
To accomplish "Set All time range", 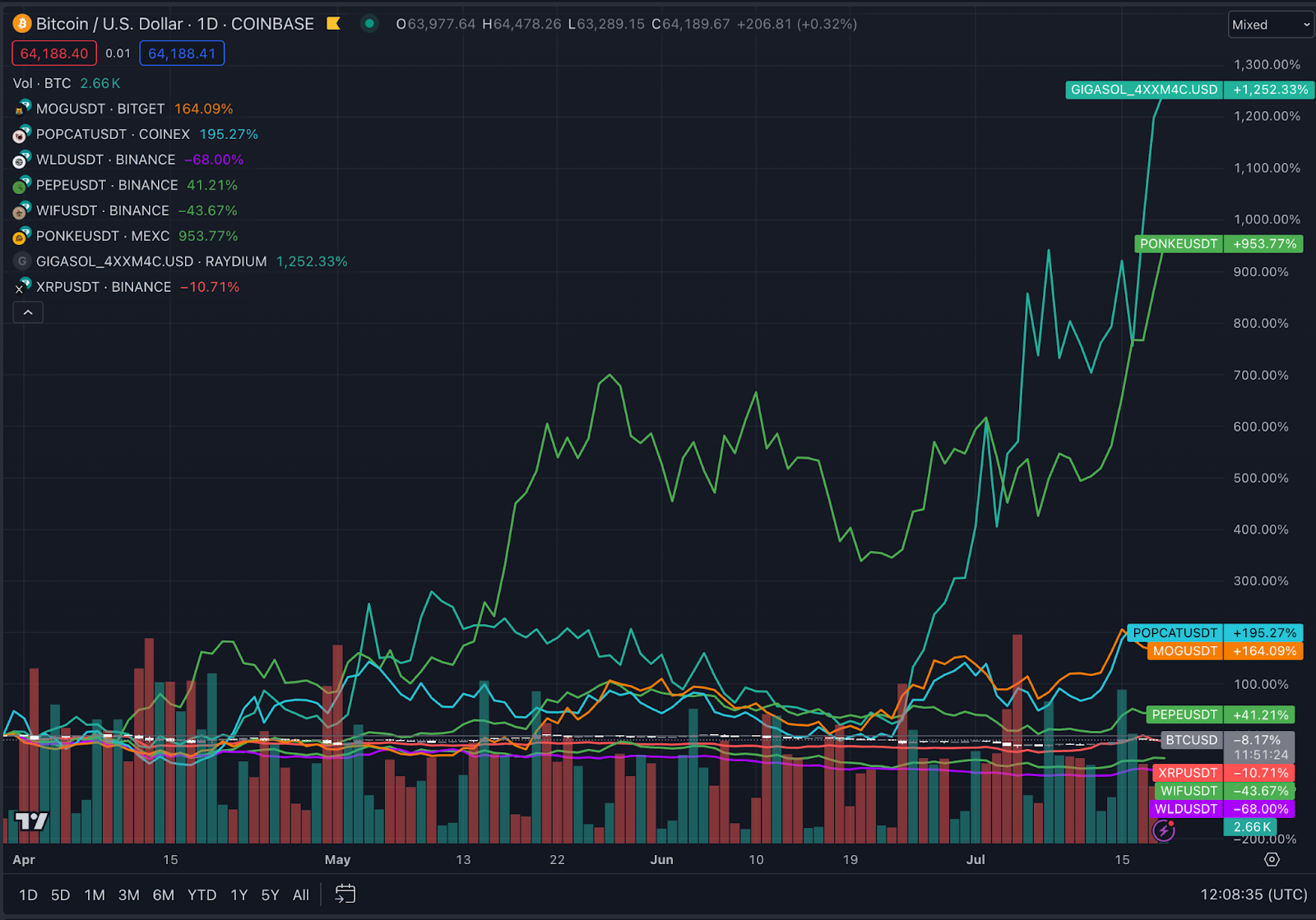I will pos(301,895).
